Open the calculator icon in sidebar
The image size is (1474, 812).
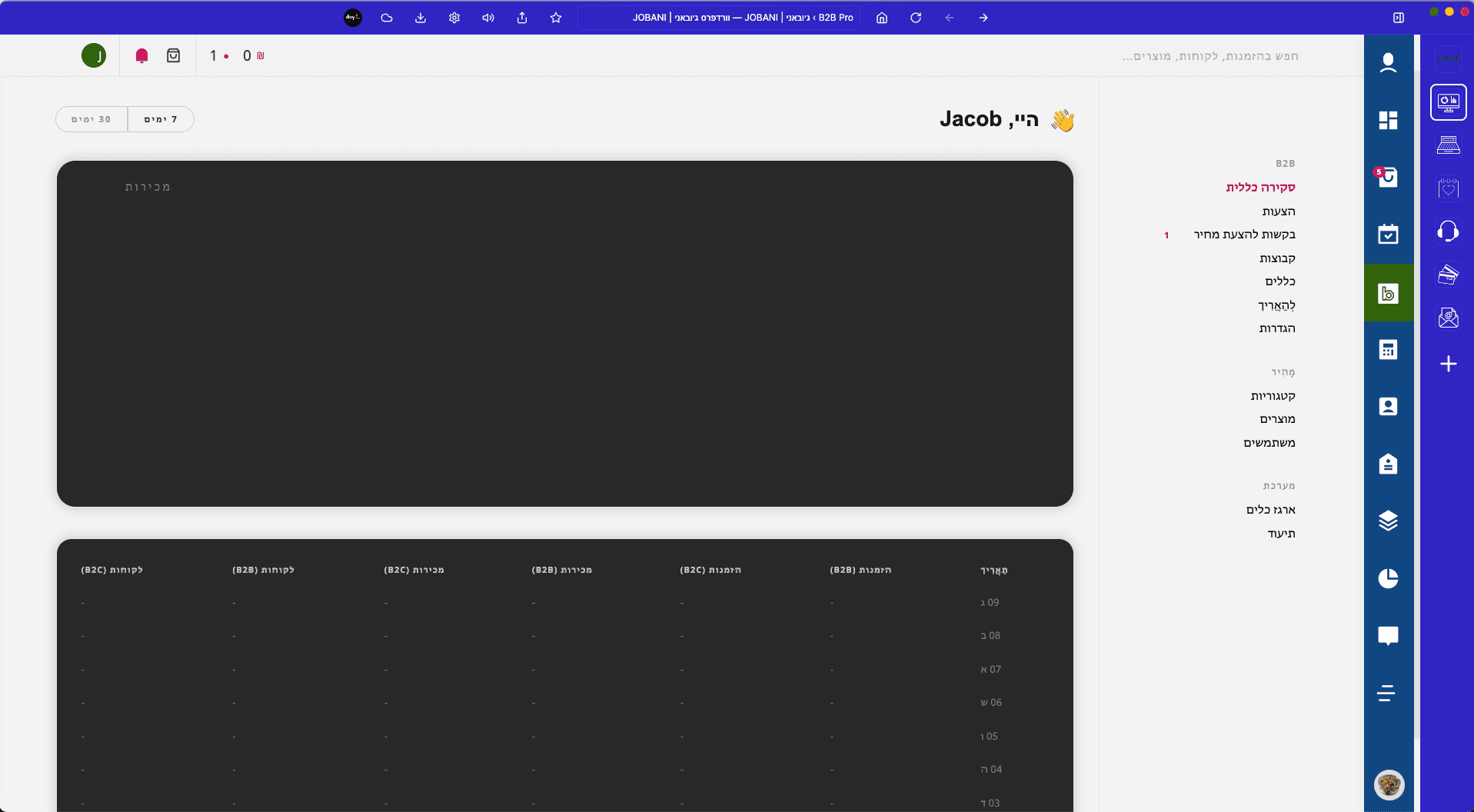coord(1388,350)
